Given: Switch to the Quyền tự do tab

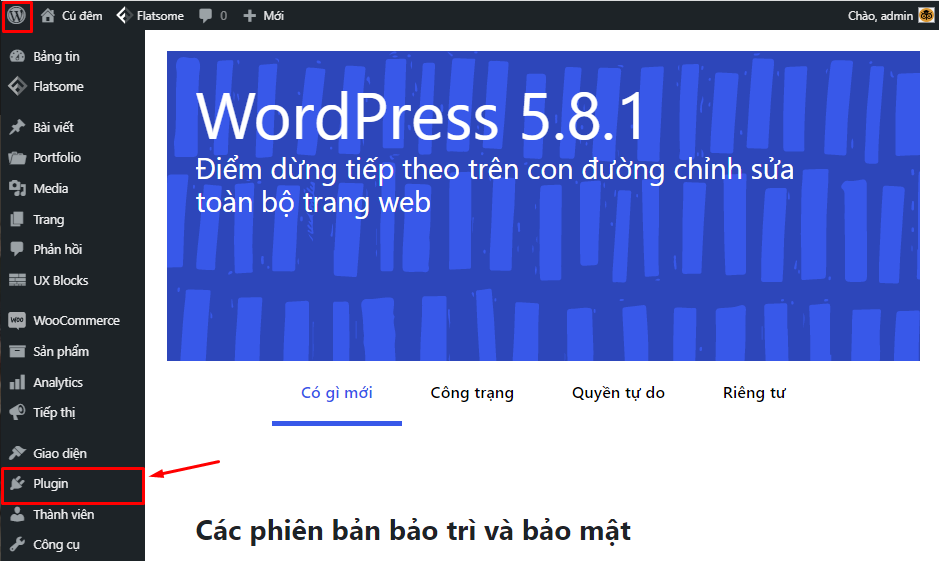Looking at the screenshot, I should click(x=618, y=393).
